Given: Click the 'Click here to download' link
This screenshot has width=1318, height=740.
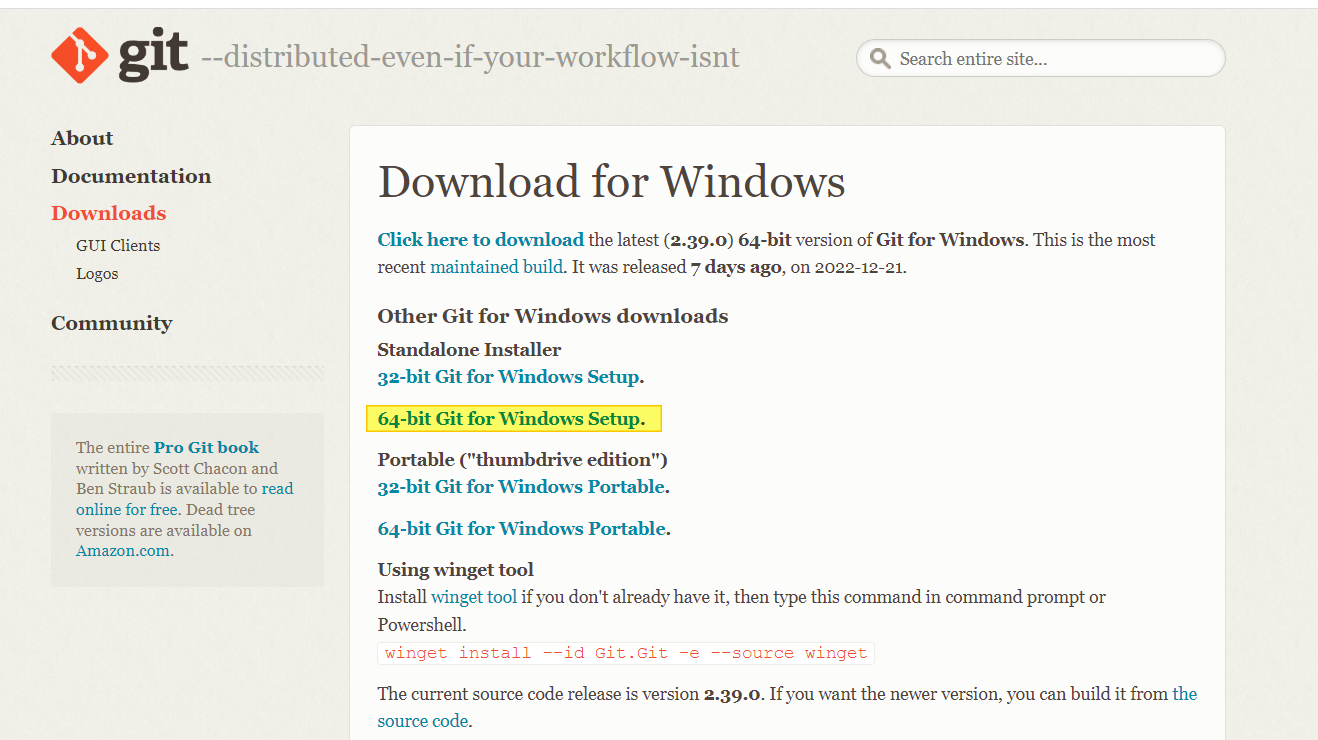Looking at the screenshot, I should (480, 240).
